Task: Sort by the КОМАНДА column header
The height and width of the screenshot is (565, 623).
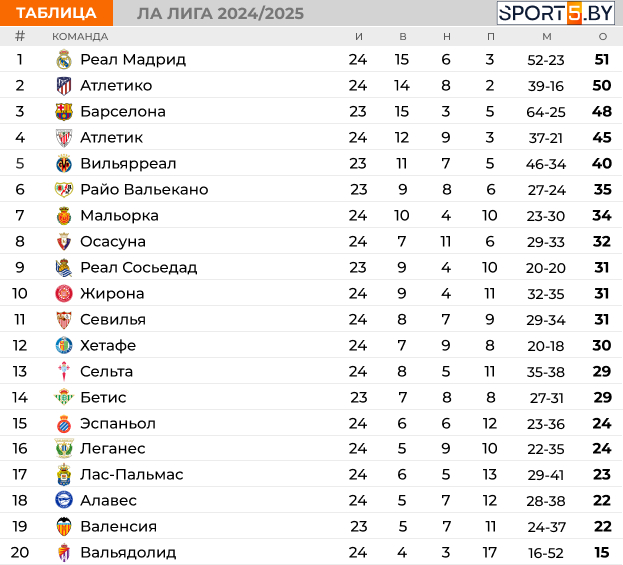Action: tap(80, 37)
